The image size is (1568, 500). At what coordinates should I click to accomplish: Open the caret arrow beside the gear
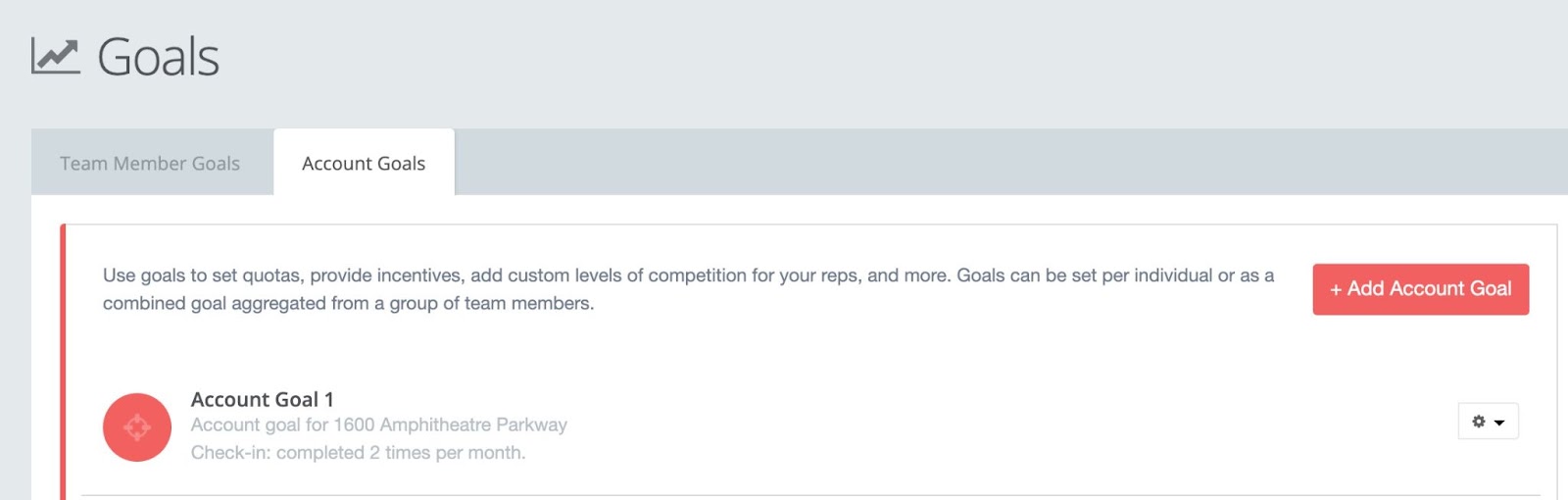coord(1499,423)
